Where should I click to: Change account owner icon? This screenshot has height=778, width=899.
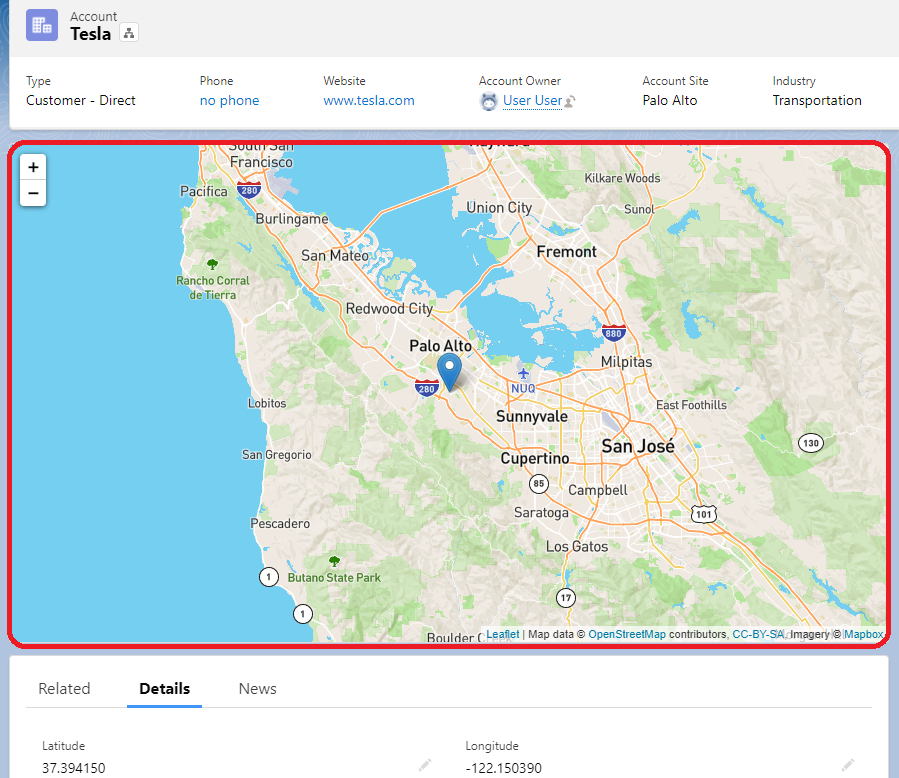[x=570, y=101]
